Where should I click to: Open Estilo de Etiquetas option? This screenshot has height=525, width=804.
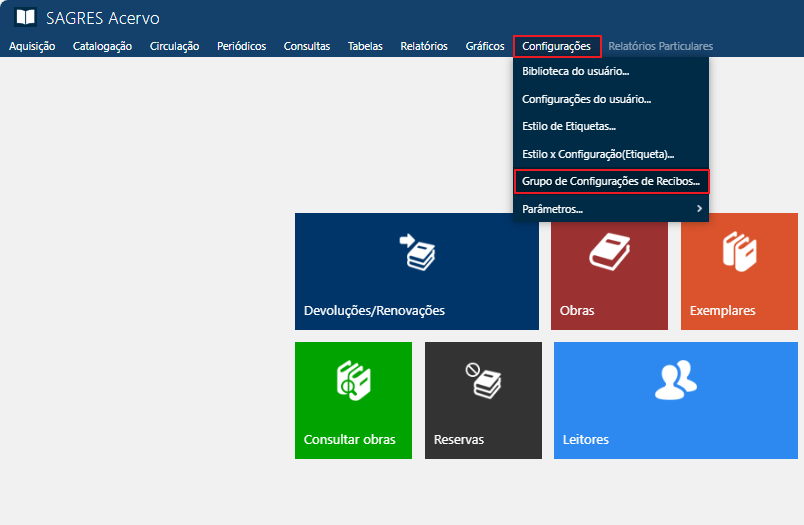pos(568,126)
